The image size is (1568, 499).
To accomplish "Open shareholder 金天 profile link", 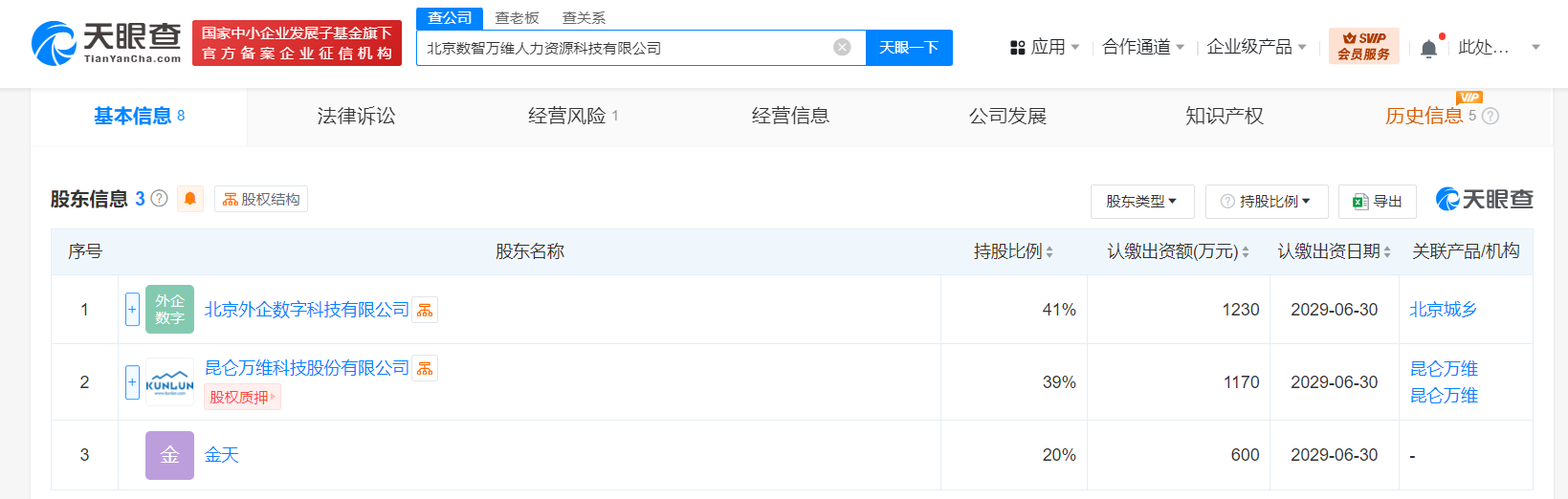I will tap(222, 455).
